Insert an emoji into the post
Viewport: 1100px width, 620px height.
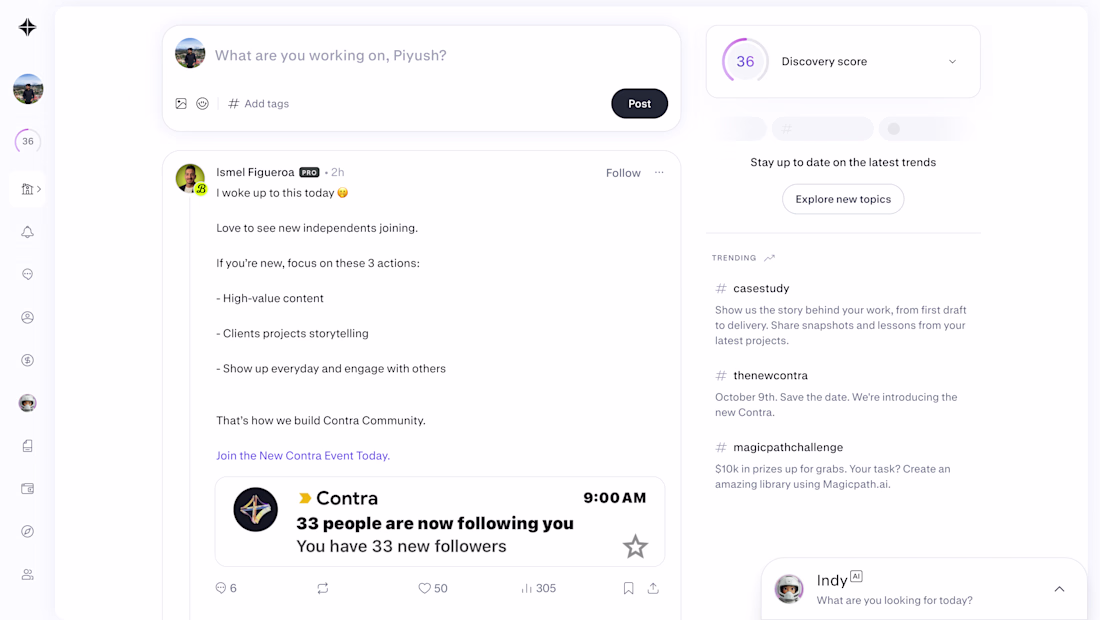point(203,104)
